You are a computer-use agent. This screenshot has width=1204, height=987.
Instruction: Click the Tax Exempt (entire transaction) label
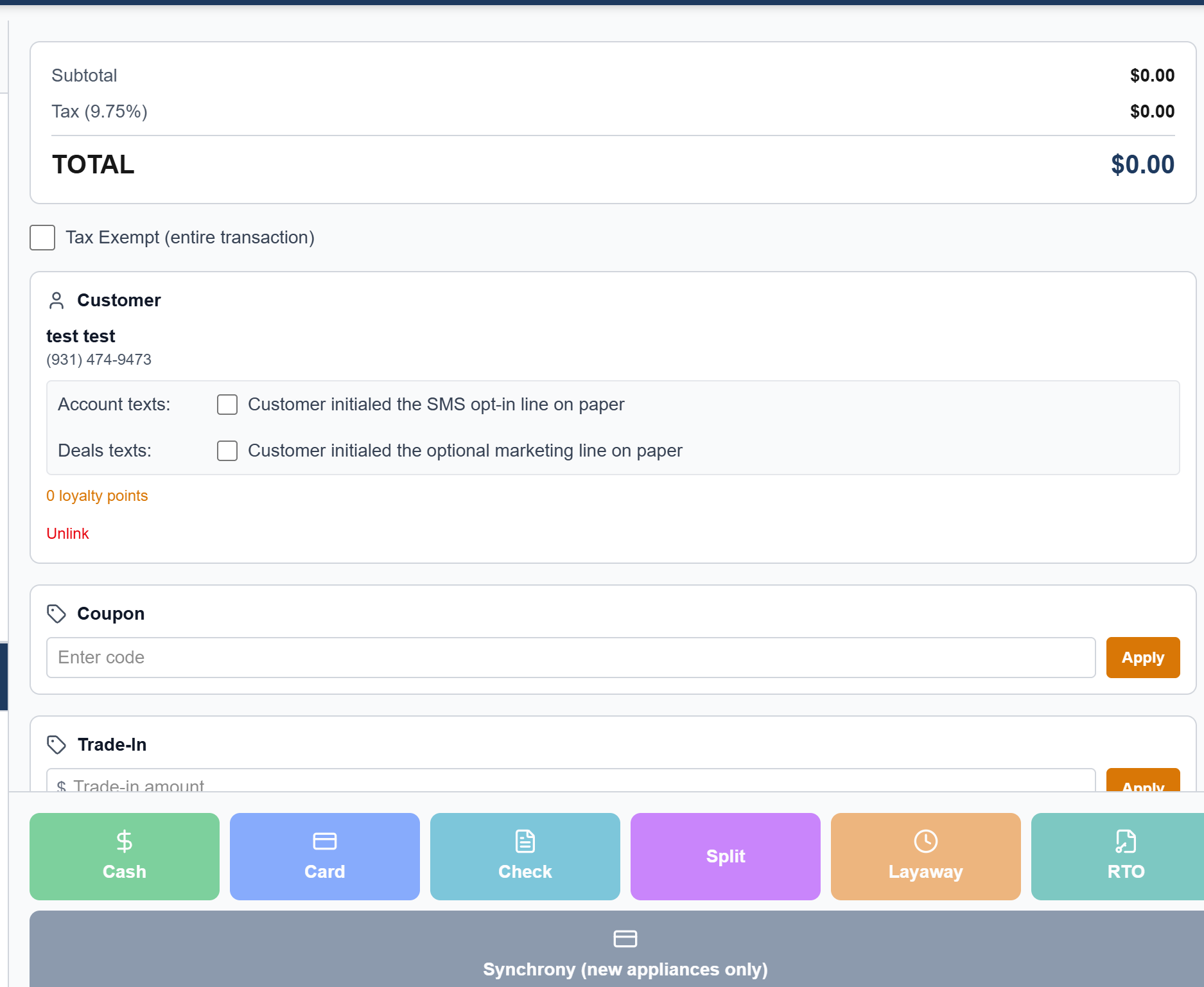pyautogui.click(x=190, y=238)
